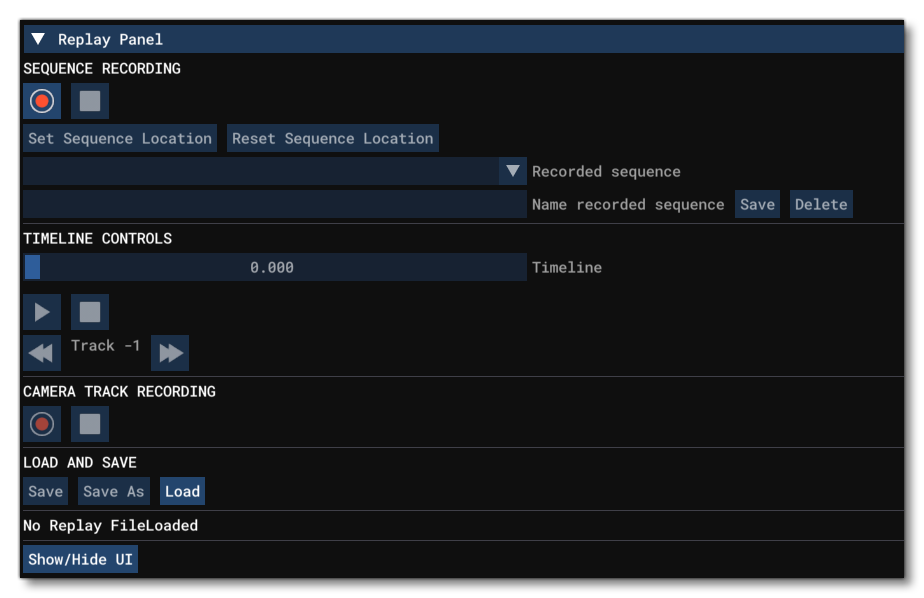Toggle the UI with Show/Hide UI
The height and width of the screenshot is (598, 924).
81,560
